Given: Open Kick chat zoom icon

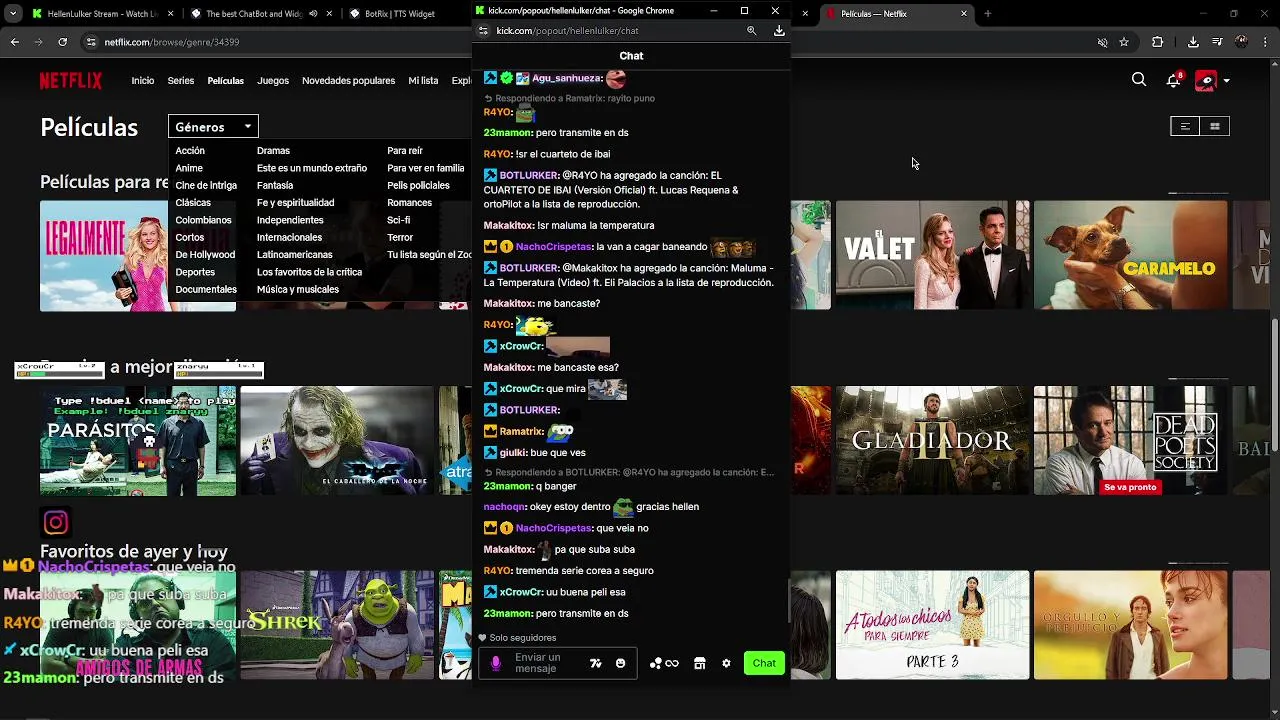Looking at the screenshot, I should click(x=751, y=31).
